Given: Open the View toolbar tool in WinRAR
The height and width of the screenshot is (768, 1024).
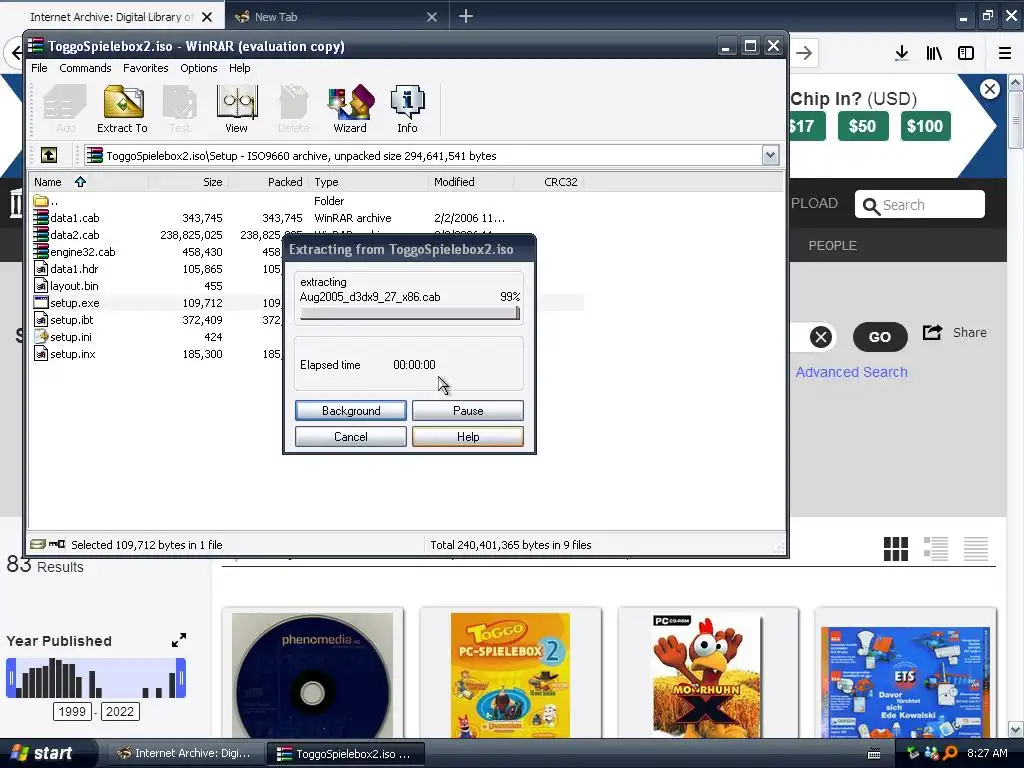Looking at the screenshot, I should 236,109.
